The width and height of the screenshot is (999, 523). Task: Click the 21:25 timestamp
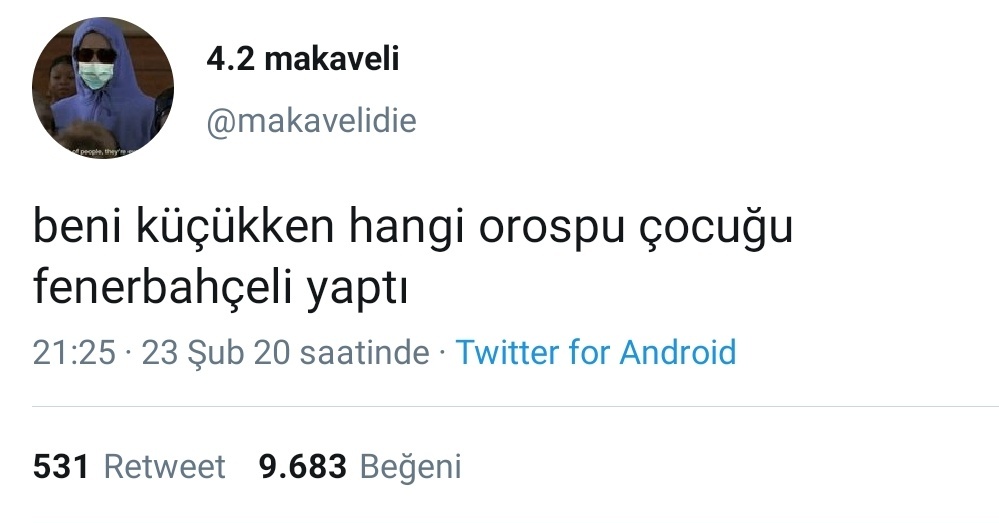tap(75, 353)
